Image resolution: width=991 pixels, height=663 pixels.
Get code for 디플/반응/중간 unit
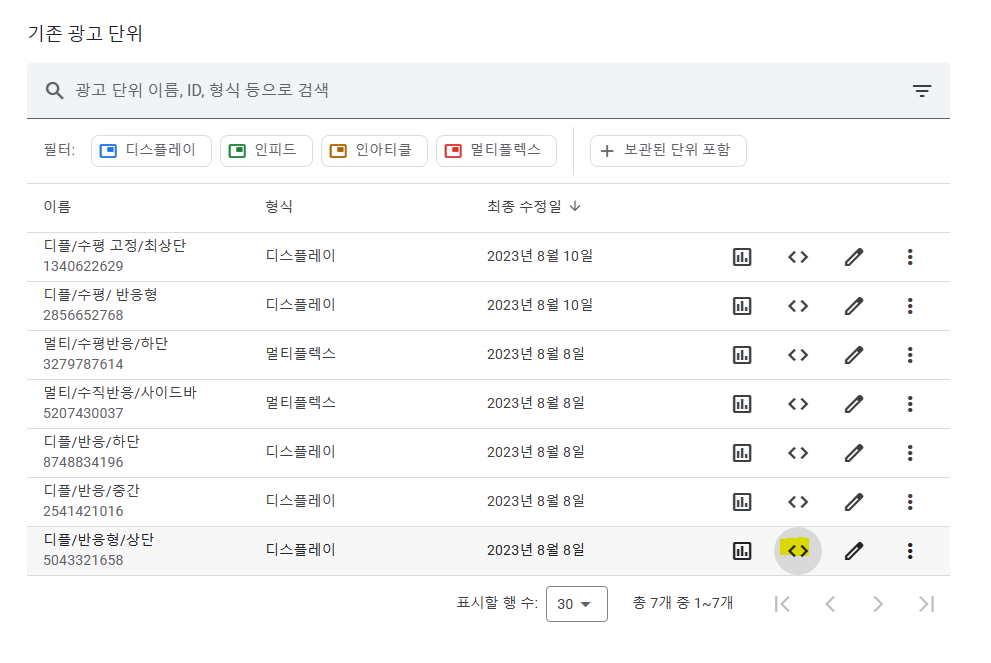798,502
